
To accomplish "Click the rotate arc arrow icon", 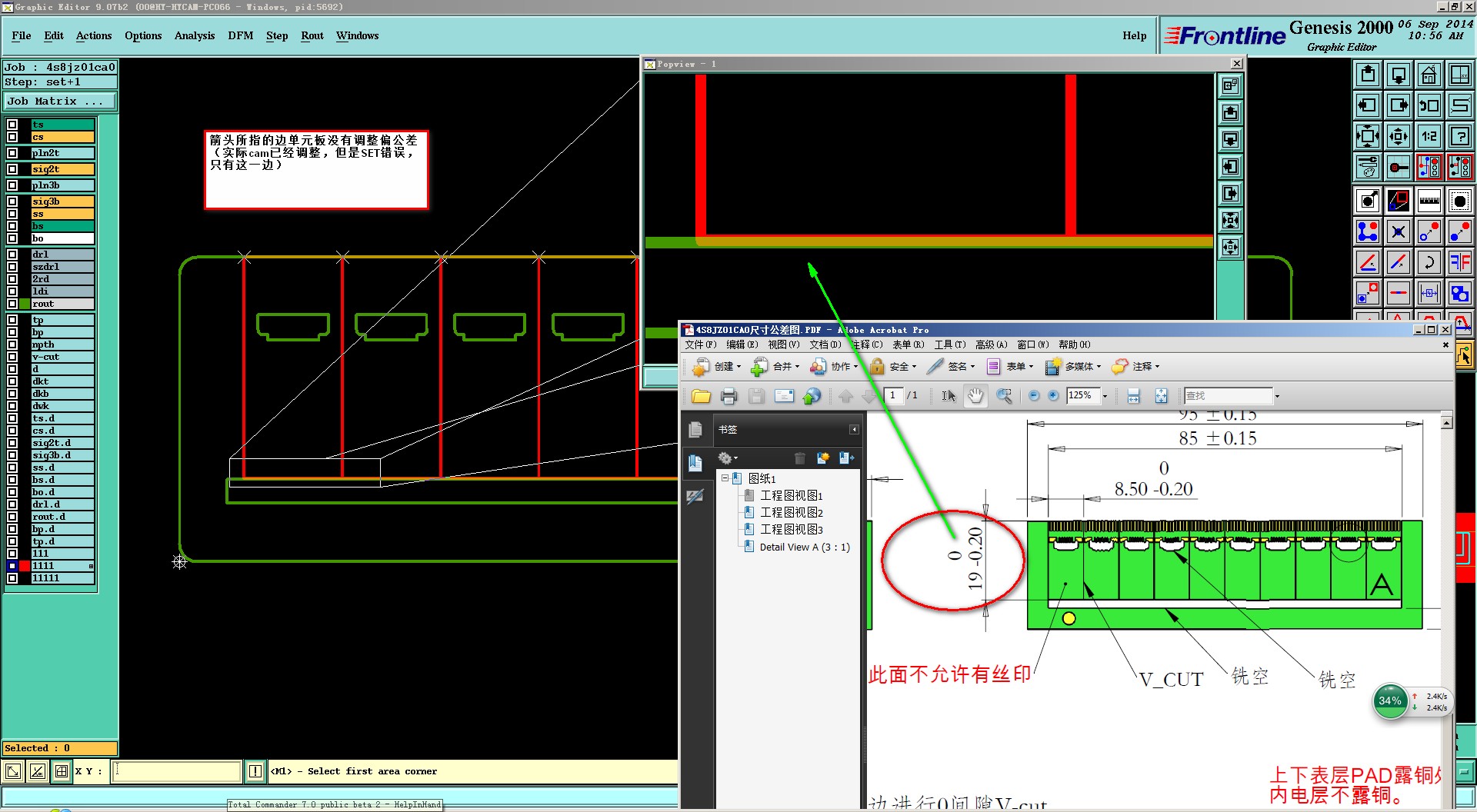I will coord(1429,262).
